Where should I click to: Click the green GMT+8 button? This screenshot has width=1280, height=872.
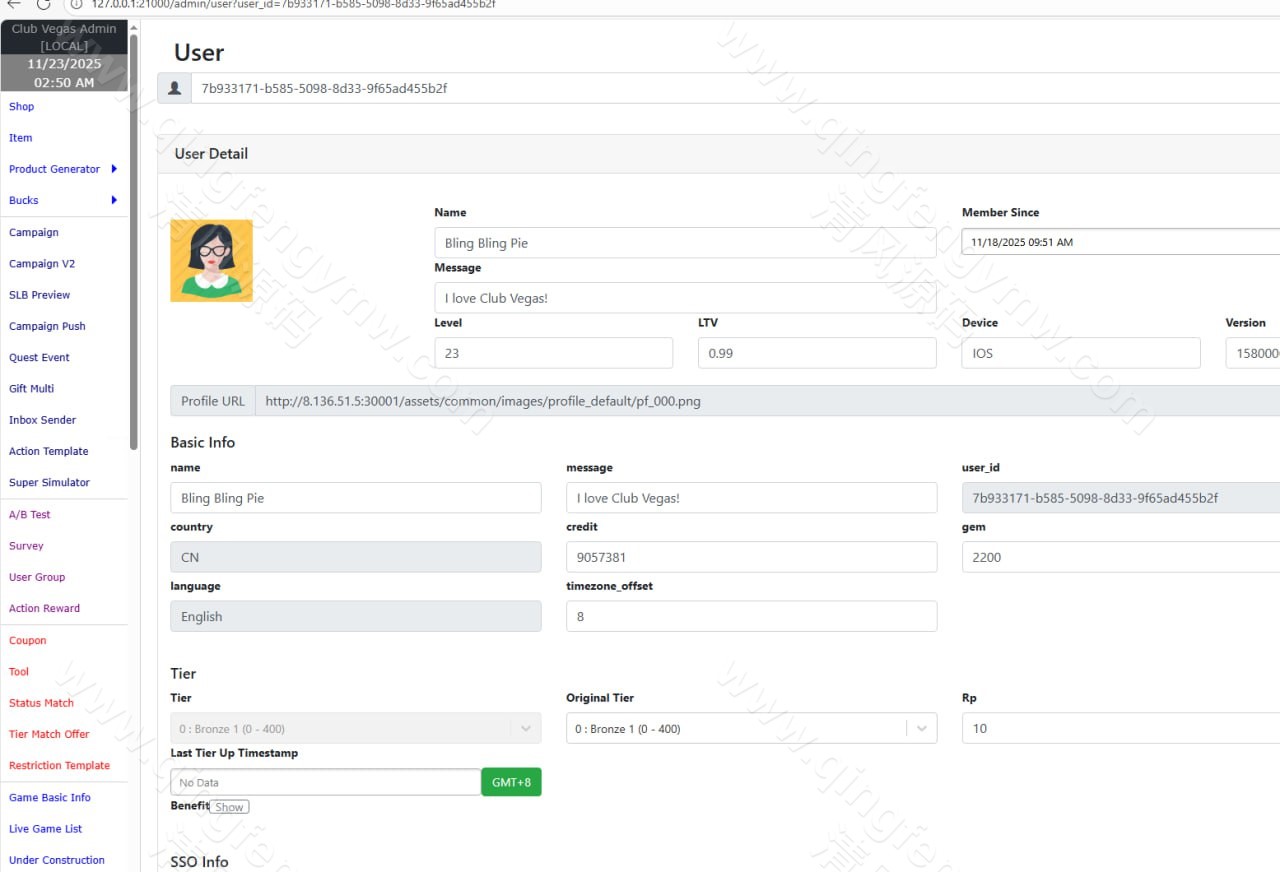[x=511, y=782]
